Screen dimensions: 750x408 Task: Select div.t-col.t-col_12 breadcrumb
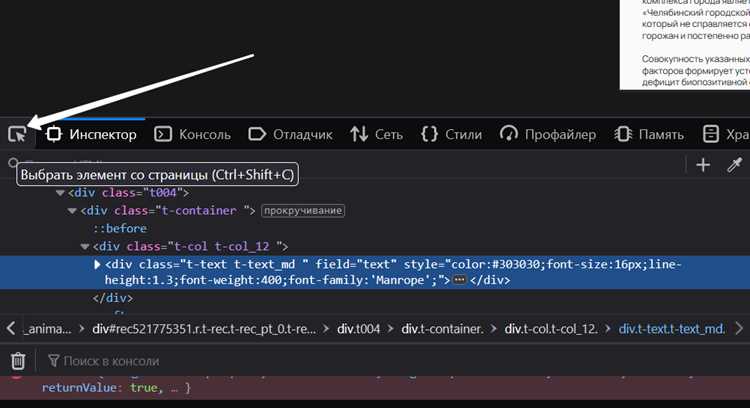pos(551,329)
